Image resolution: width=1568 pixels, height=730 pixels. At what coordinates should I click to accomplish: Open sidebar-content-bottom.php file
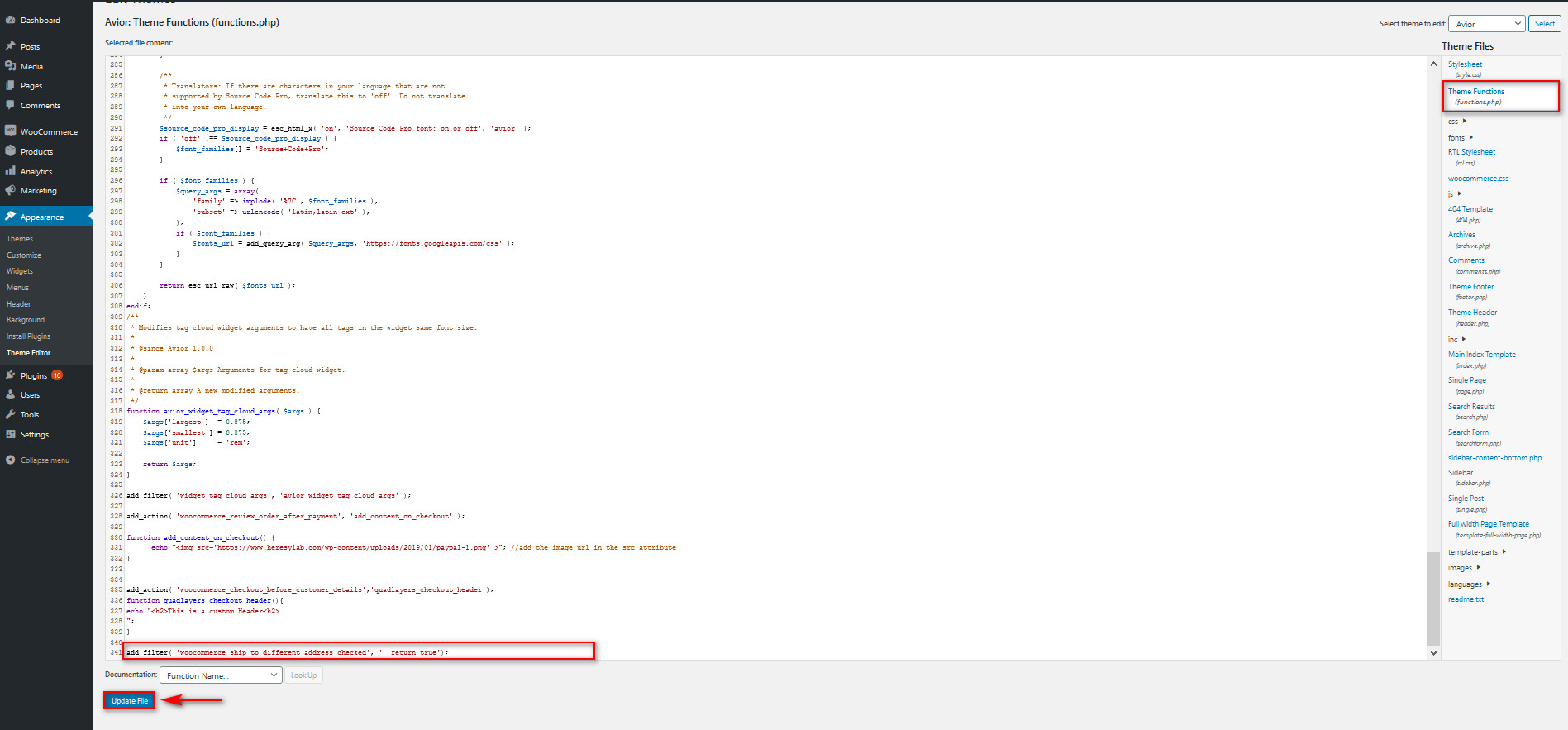click(1494, 458)
